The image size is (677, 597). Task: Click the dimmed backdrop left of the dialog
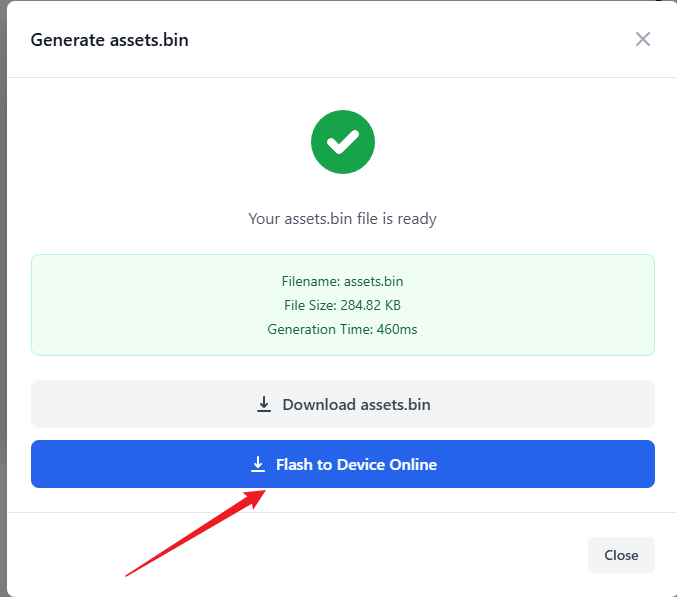3,300
